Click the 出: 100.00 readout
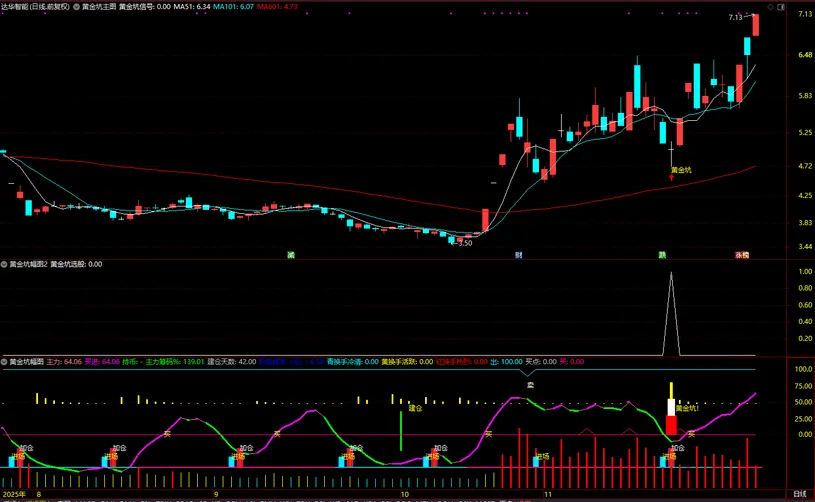 coord(506,362)
